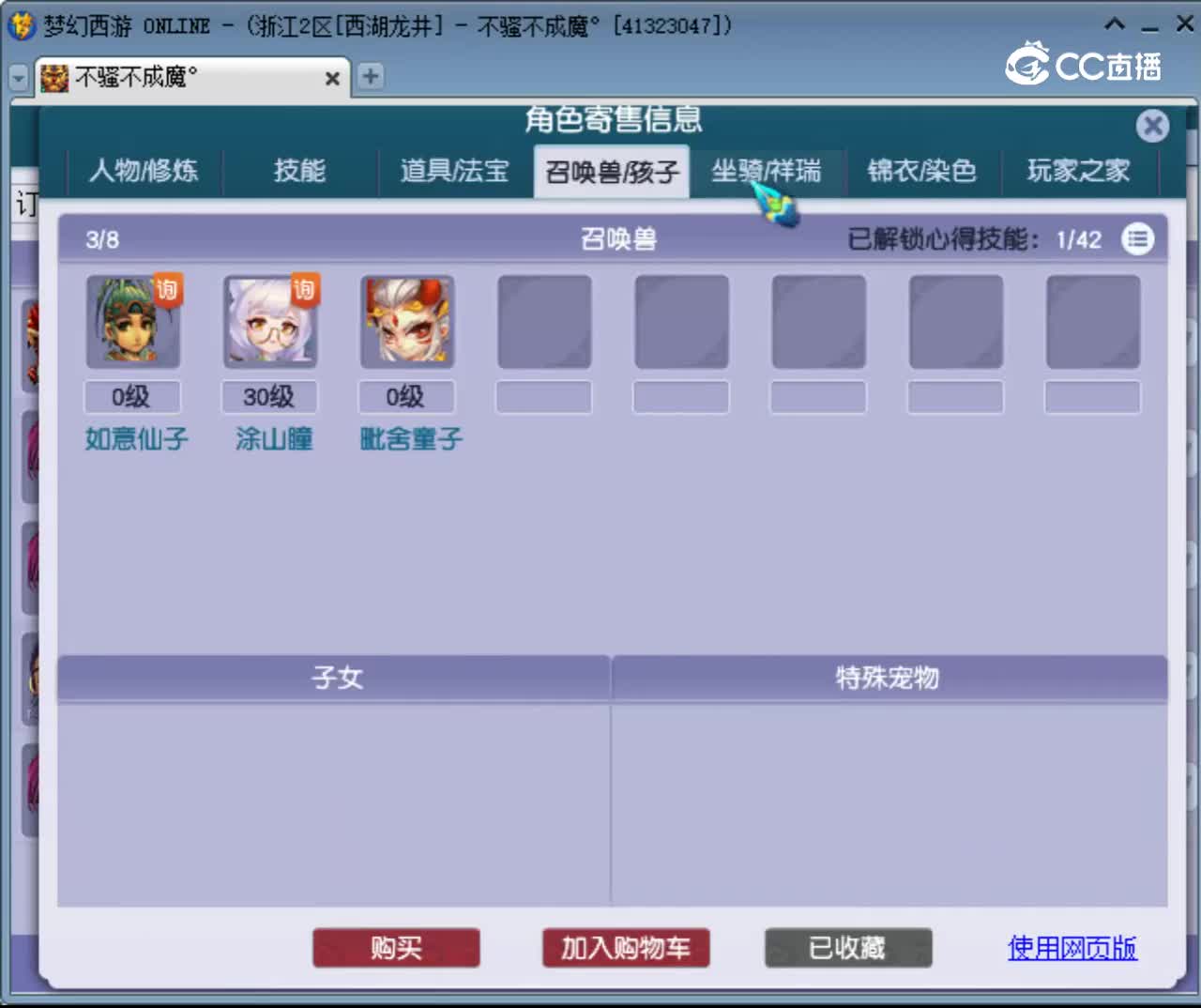Viewport: 1201px width, 1008px height.
Task: Click the 购买 button
Action: pyautogui.click(x=396, y=948)
